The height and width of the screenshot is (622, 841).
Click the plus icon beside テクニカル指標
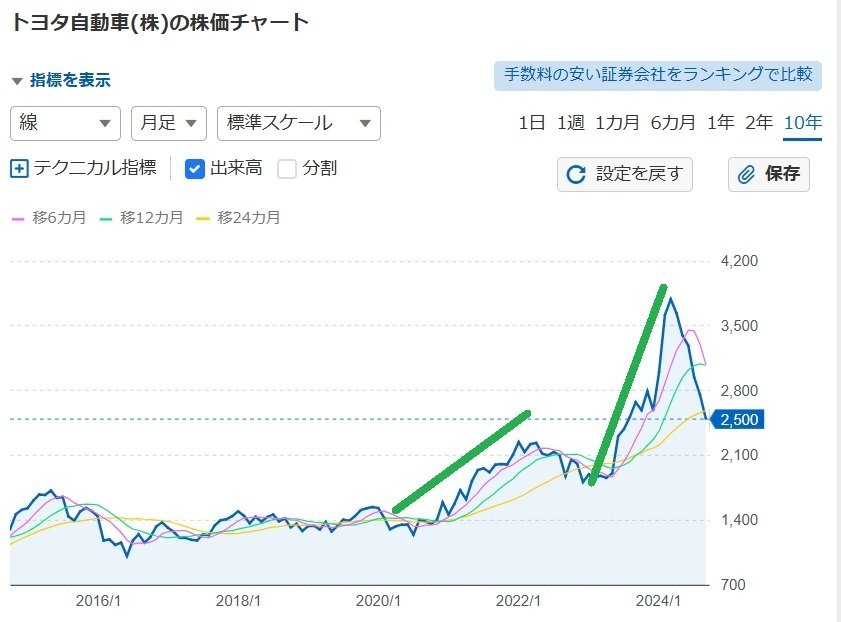[20, 169]
